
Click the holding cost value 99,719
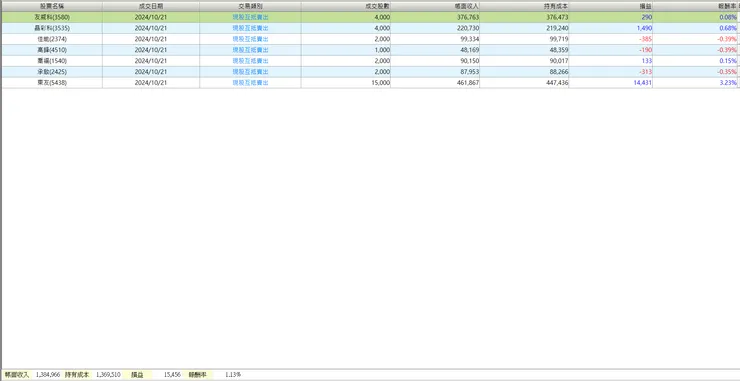(x=560, y=39)
